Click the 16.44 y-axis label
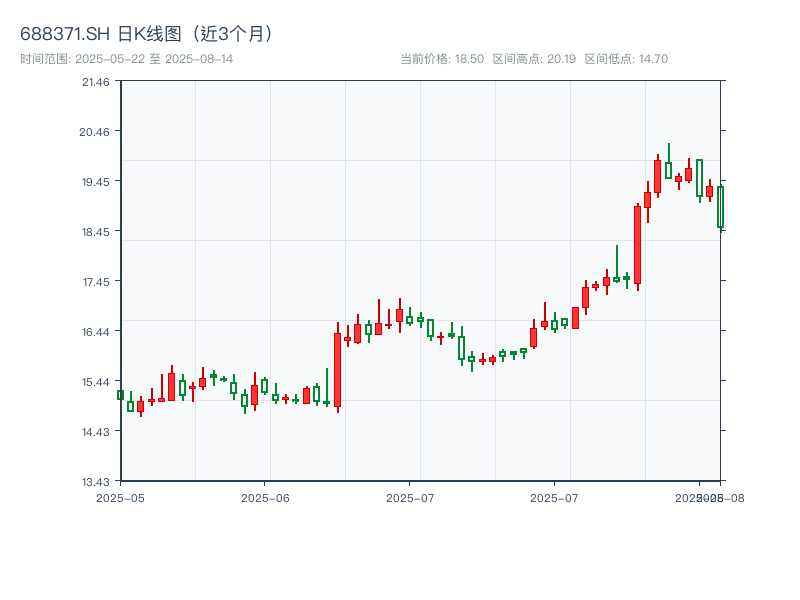This screenshot has width=800, height=600. click(x=95, y=331)
